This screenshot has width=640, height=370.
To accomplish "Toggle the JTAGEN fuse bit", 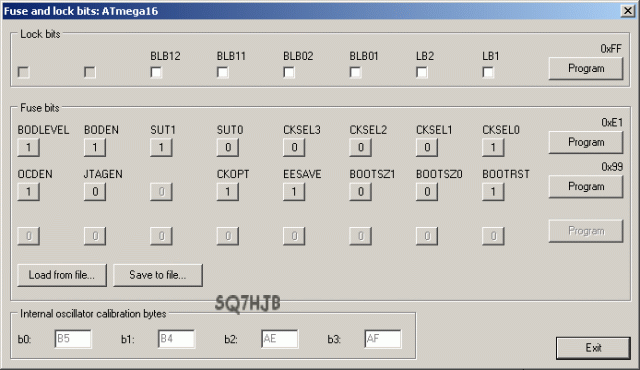I will click(x=95, y=192).
